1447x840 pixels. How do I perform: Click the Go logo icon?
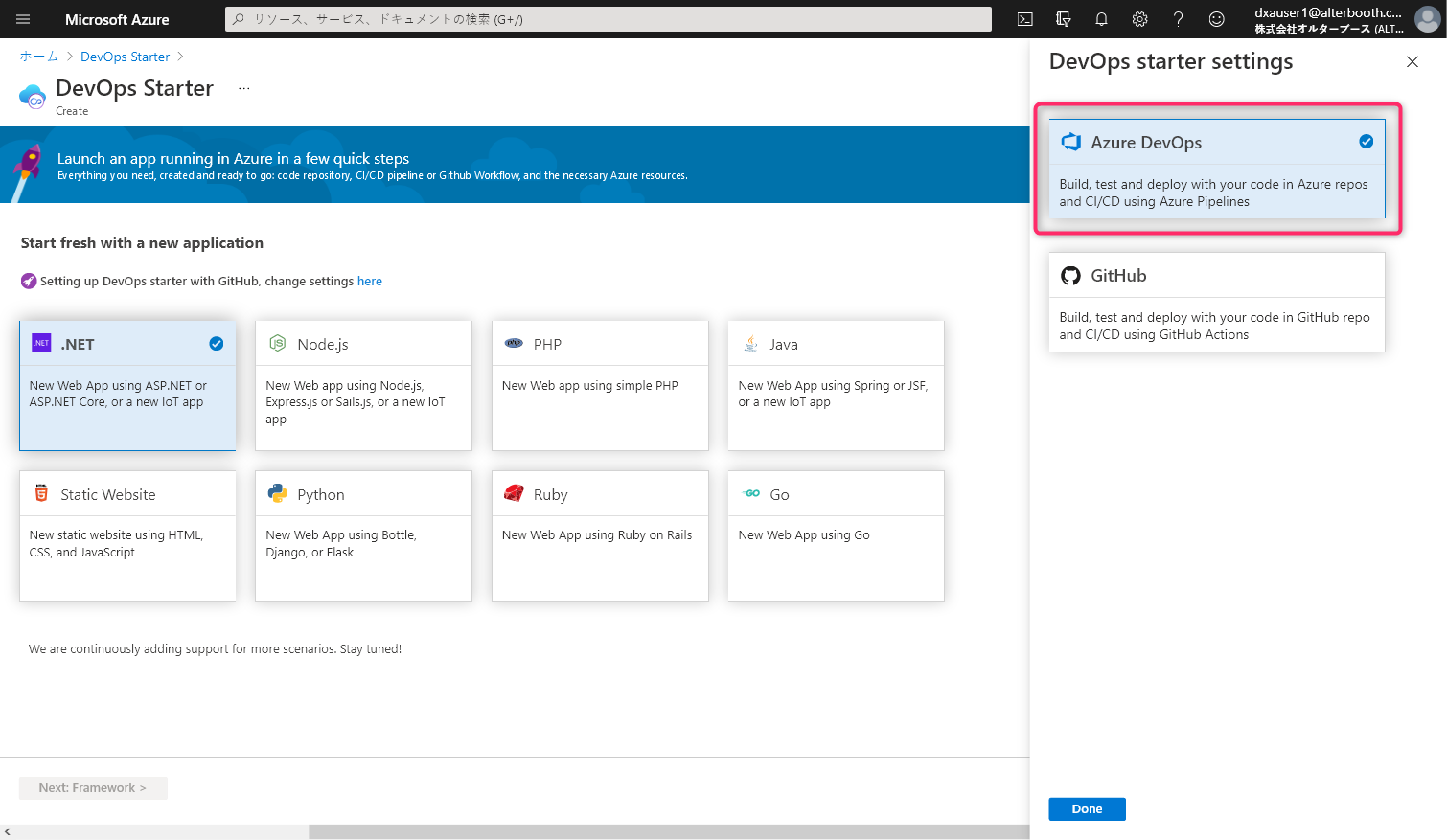click(x=751, y=493)
